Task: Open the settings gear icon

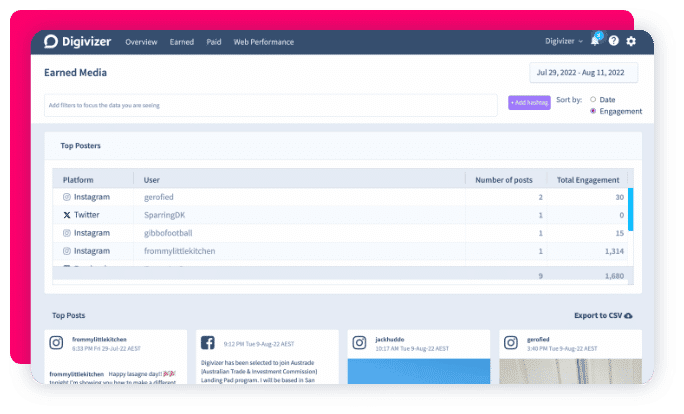Action: pyautogui.click(x=631, y=42)
